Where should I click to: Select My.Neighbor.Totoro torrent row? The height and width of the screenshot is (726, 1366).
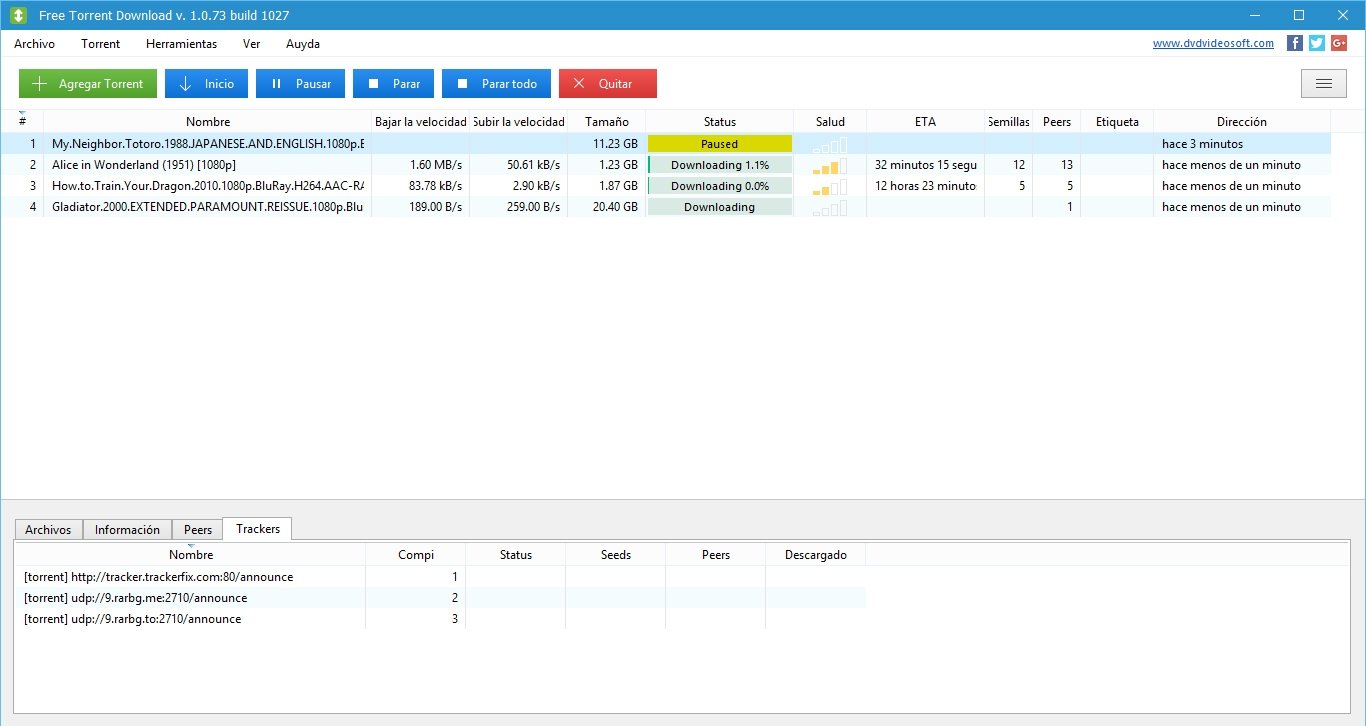666,144
